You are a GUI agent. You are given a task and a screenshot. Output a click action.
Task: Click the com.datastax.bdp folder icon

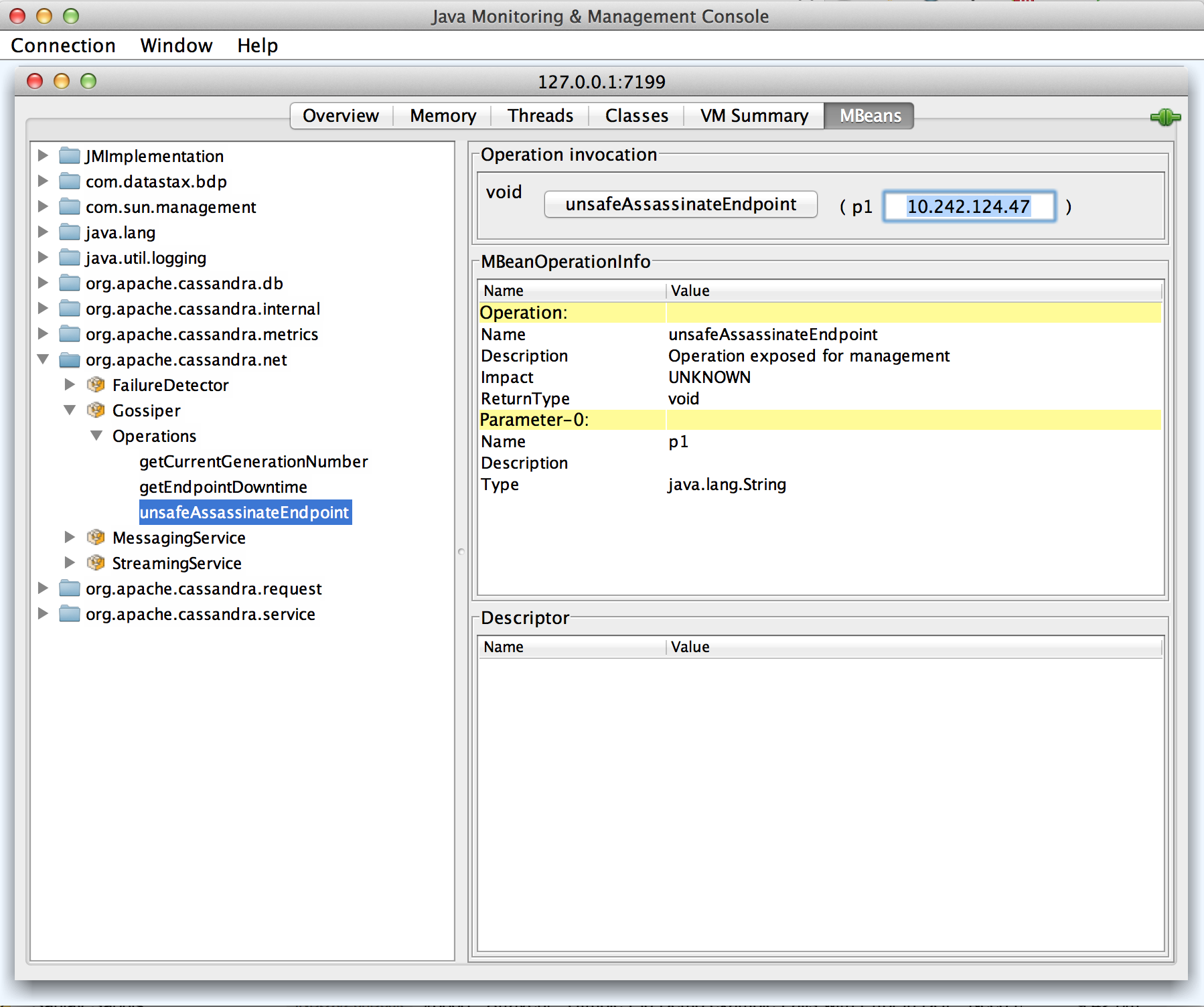click(70, 181)
